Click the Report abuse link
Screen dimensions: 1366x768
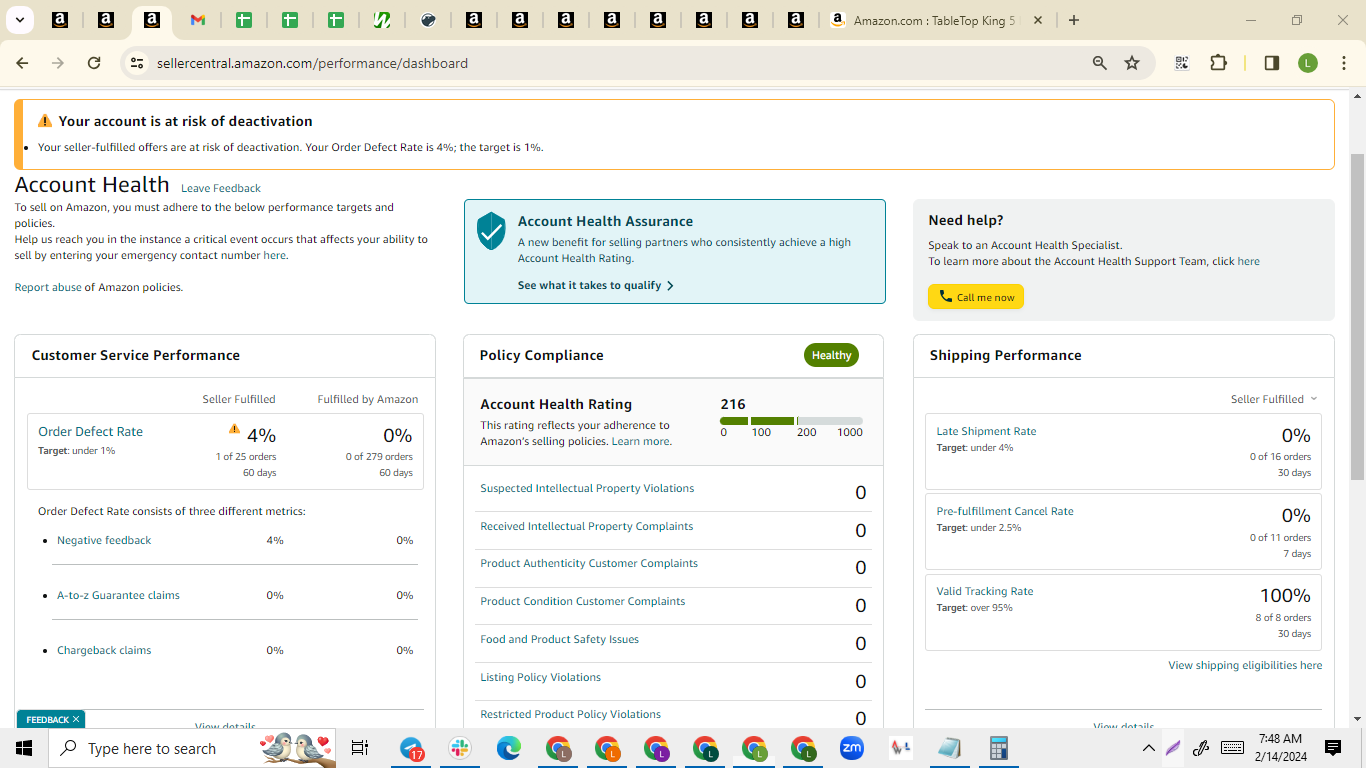[48, 287]
